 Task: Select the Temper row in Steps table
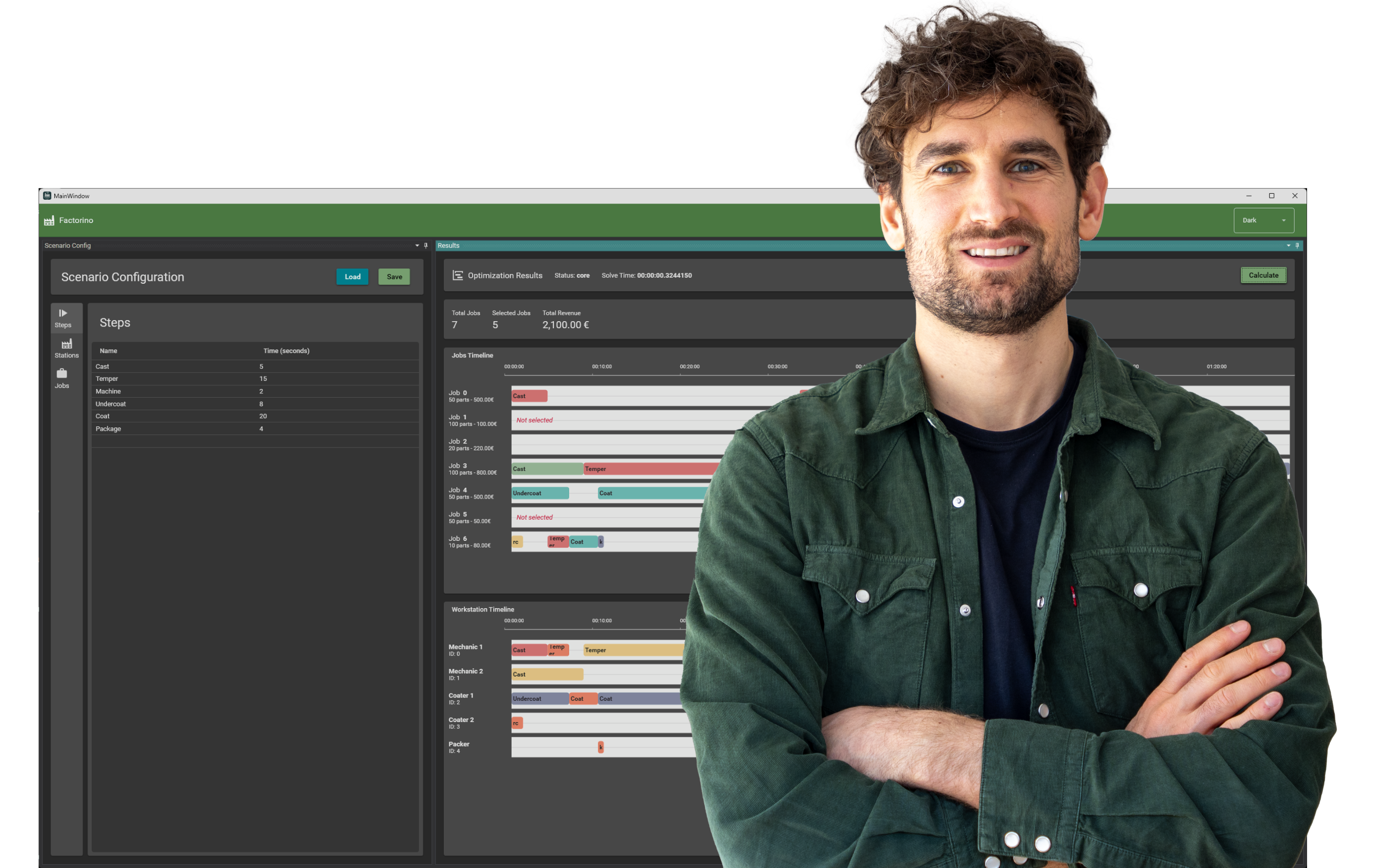tap(107, 379)
